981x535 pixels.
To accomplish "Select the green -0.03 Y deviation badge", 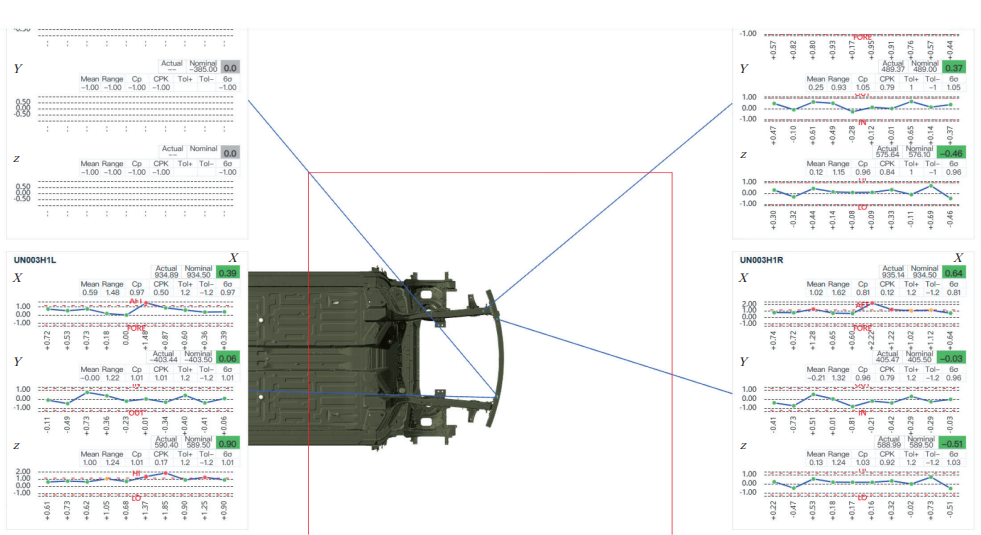I will (954, 358).
